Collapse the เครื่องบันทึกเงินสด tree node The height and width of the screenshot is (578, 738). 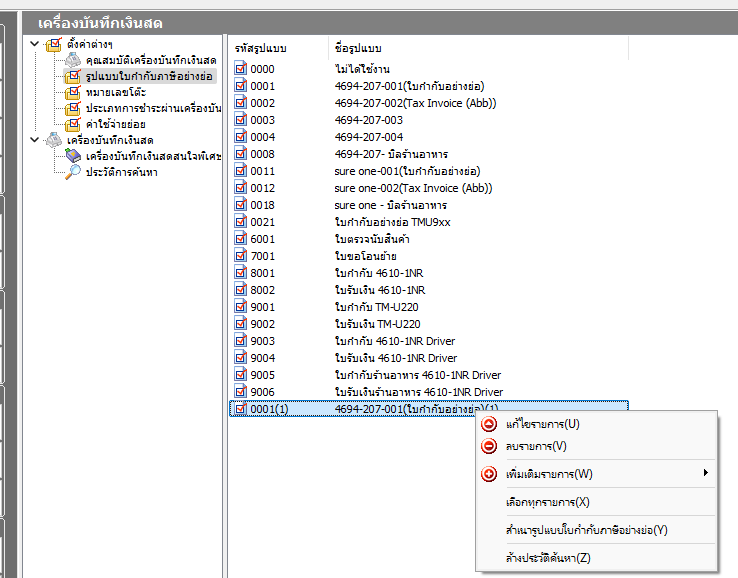36,140
